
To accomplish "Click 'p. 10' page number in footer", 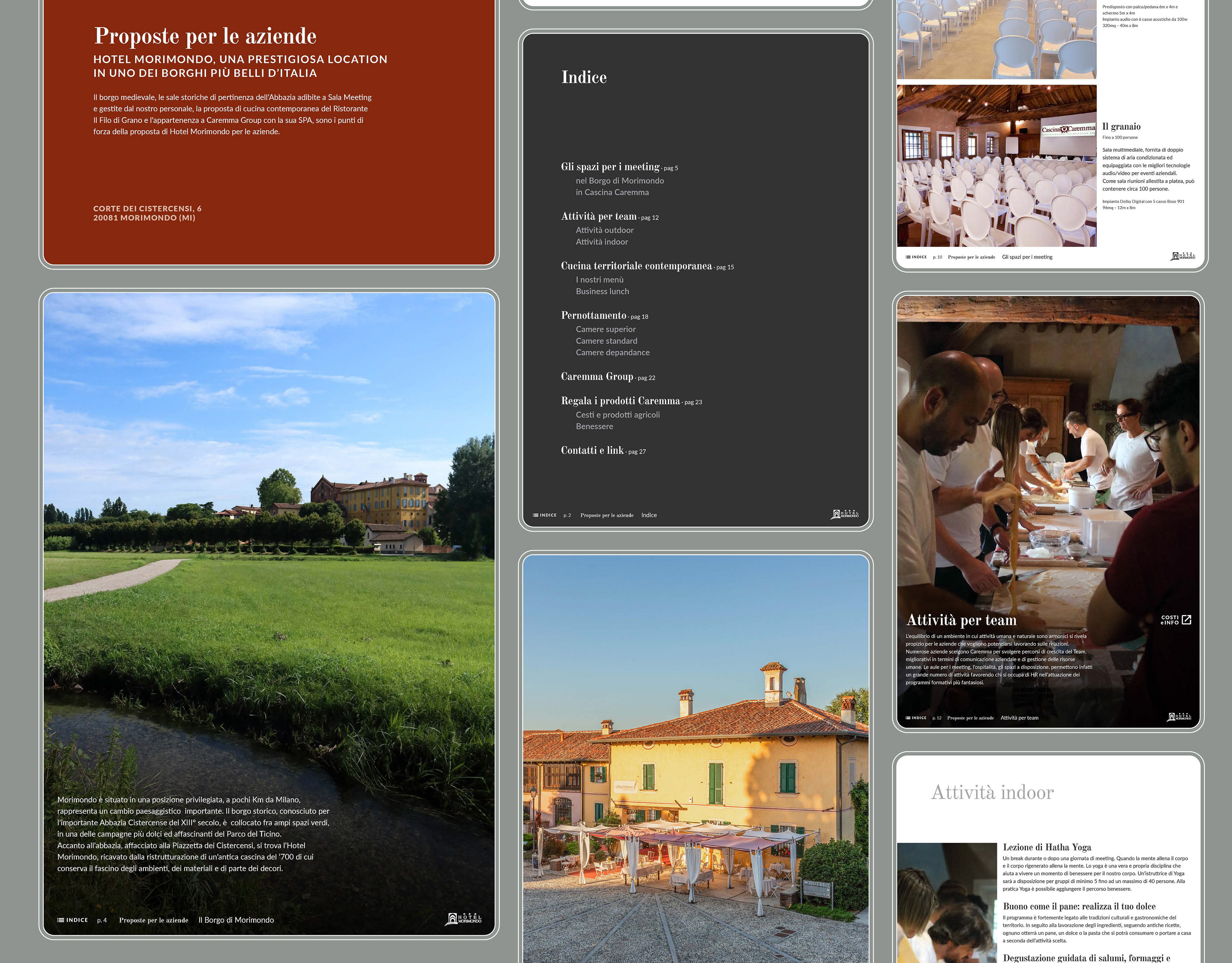I will (937, 257).
